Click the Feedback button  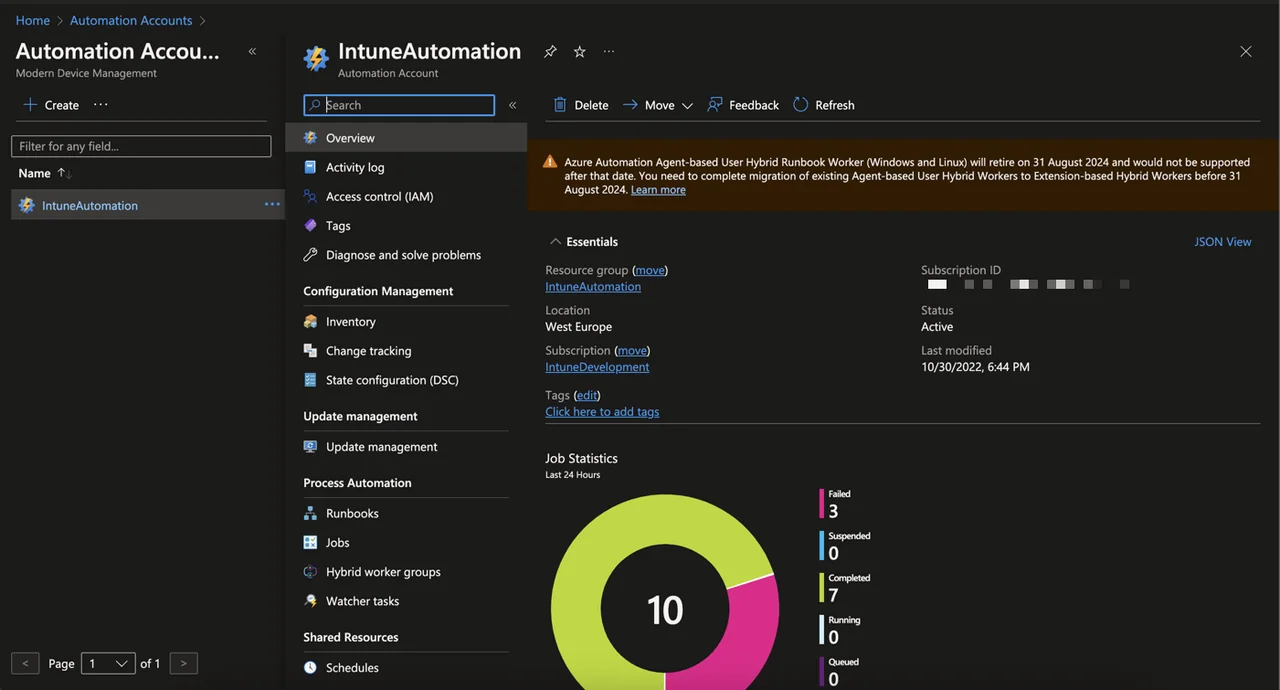pos(743,105)
